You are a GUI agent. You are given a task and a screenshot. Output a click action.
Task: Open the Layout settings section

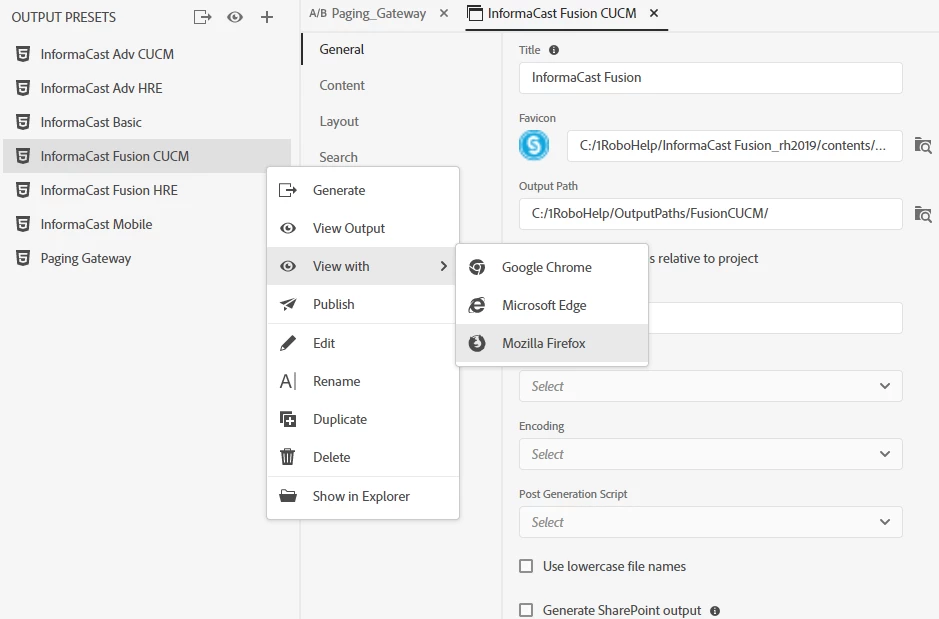coord(339,121)
